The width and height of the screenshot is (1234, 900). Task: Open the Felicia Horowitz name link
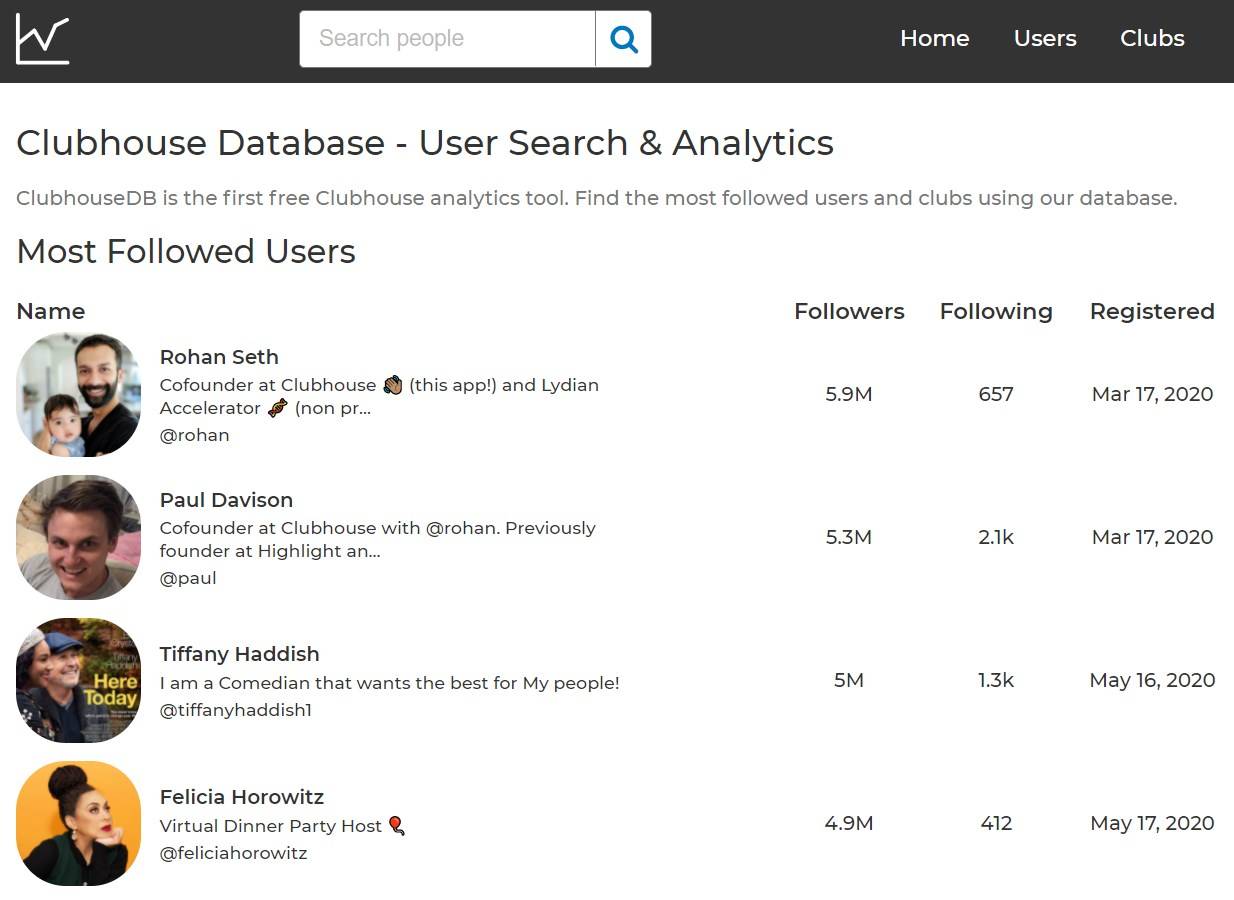242,797
